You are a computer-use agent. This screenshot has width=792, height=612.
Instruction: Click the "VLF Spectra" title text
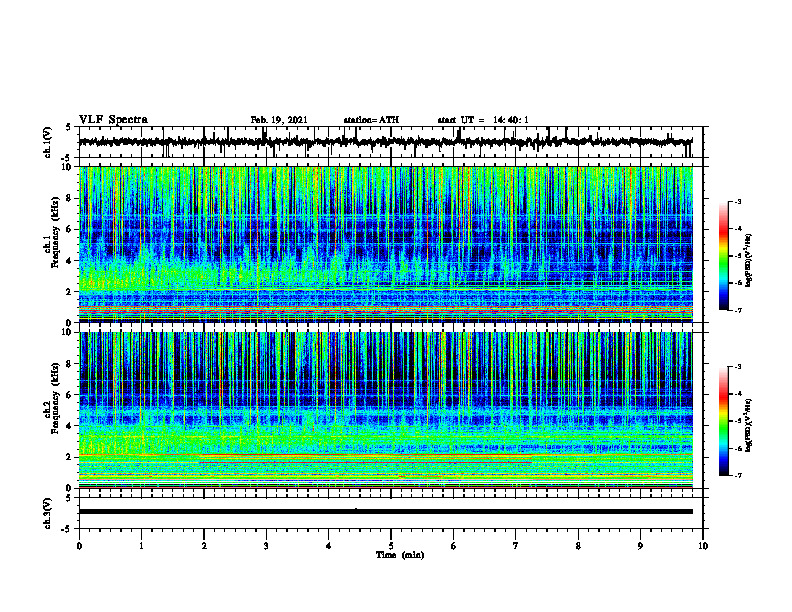[x=113, y=120]
